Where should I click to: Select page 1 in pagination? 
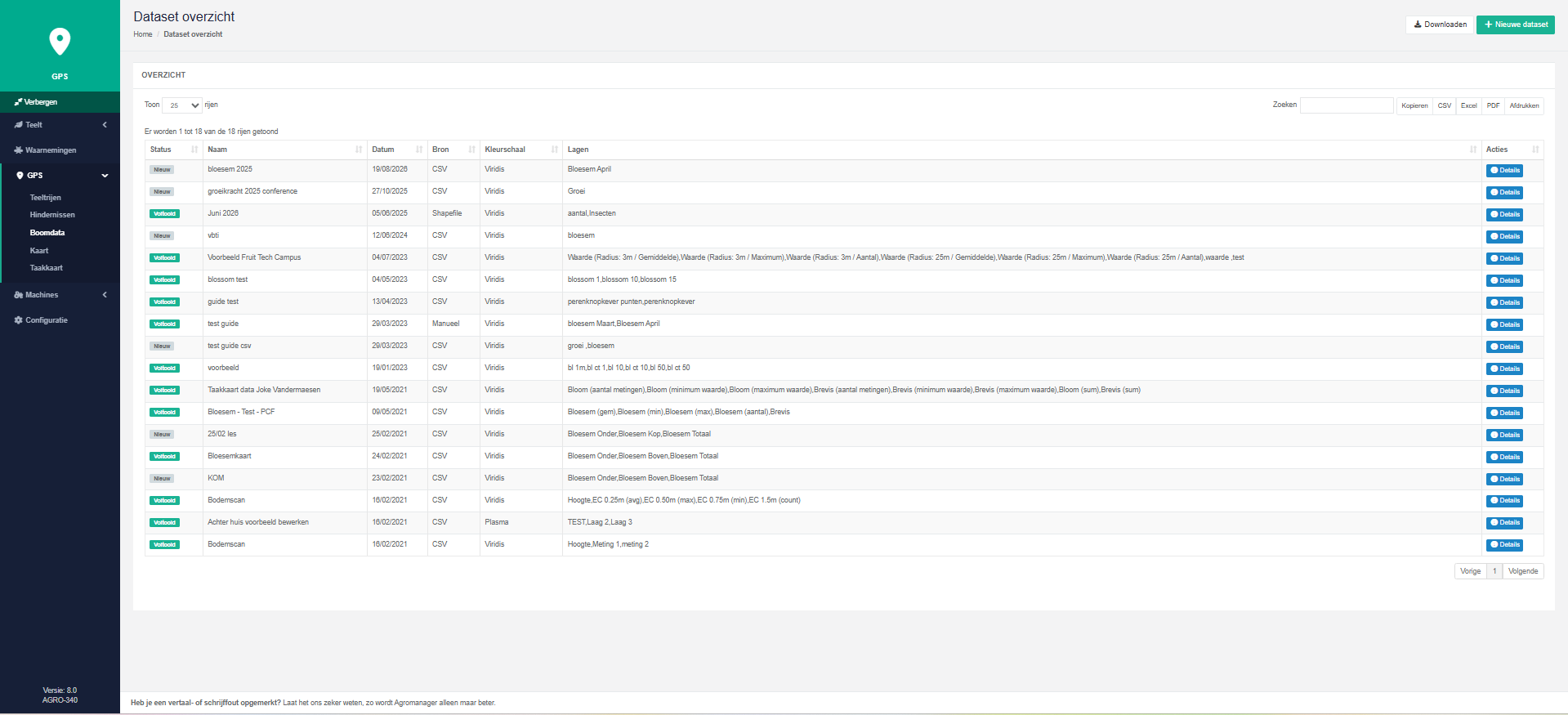[1494, 571]
